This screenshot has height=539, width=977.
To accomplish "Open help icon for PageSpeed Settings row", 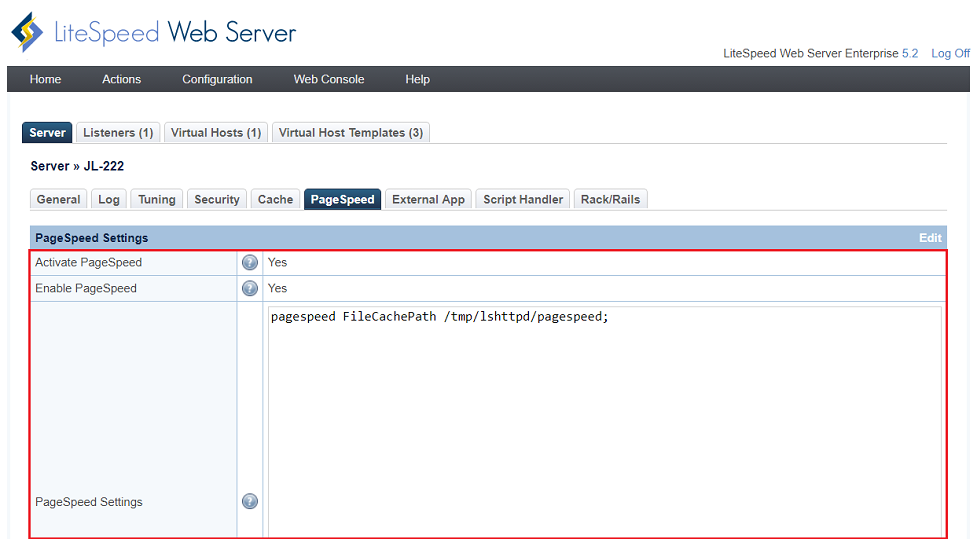I will point(250,501).
